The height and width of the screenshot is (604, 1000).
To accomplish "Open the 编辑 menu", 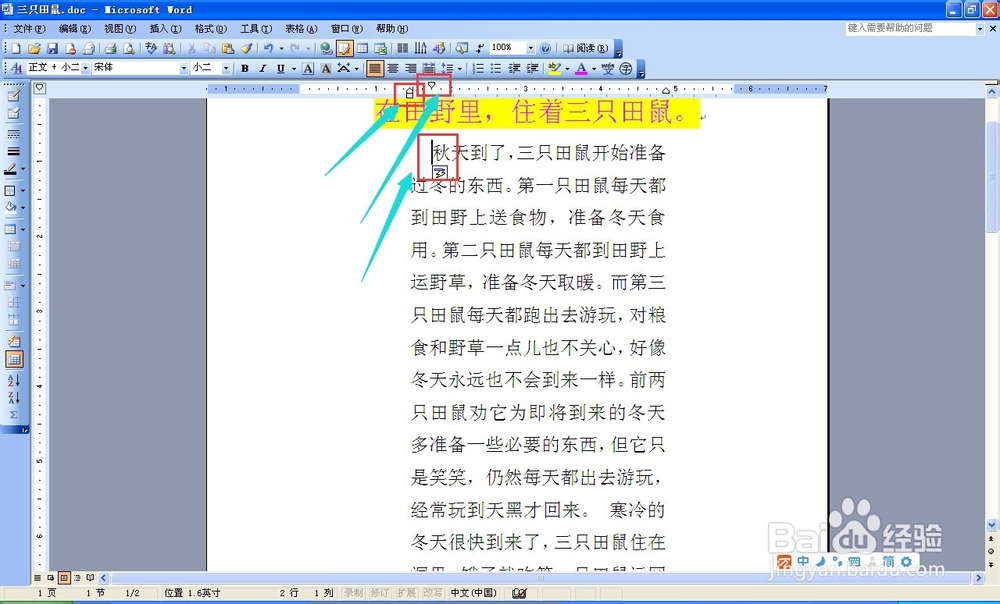I will click(75, 29).
